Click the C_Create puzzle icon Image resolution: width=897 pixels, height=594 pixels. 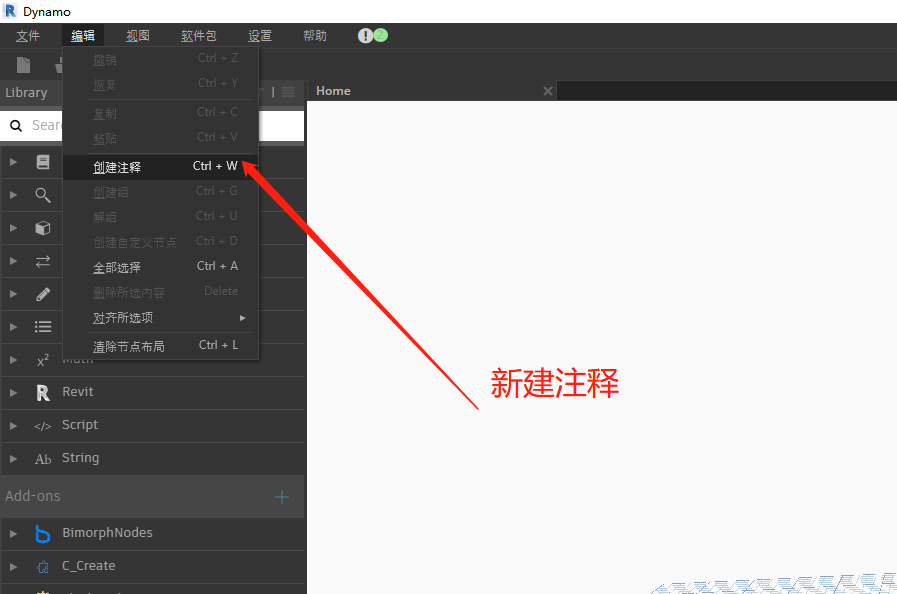click(43, 567)
